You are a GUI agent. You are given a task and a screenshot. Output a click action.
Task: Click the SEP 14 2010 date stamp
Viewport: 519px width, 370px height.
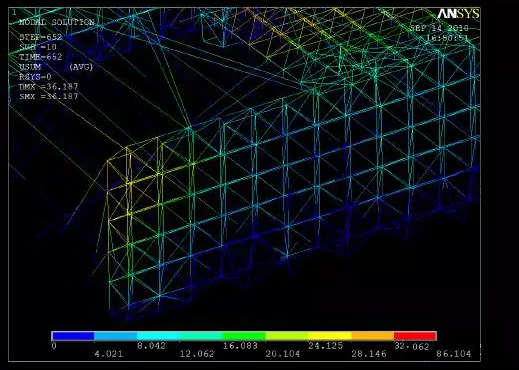click(x=439, y=28)
